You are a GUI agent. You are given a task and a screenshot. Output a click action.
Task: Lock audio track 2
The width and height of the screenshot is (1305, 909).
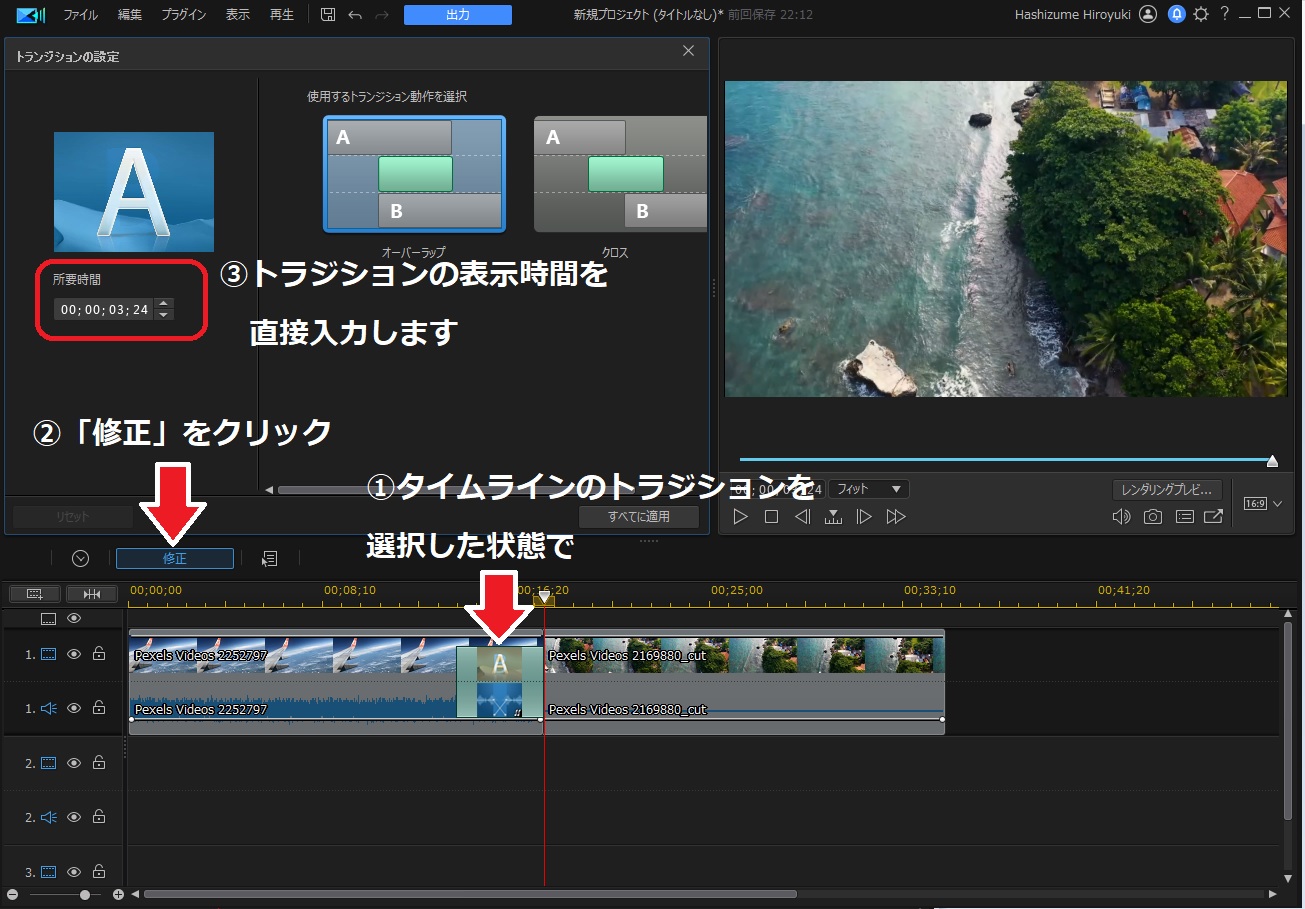pos(99,817)
